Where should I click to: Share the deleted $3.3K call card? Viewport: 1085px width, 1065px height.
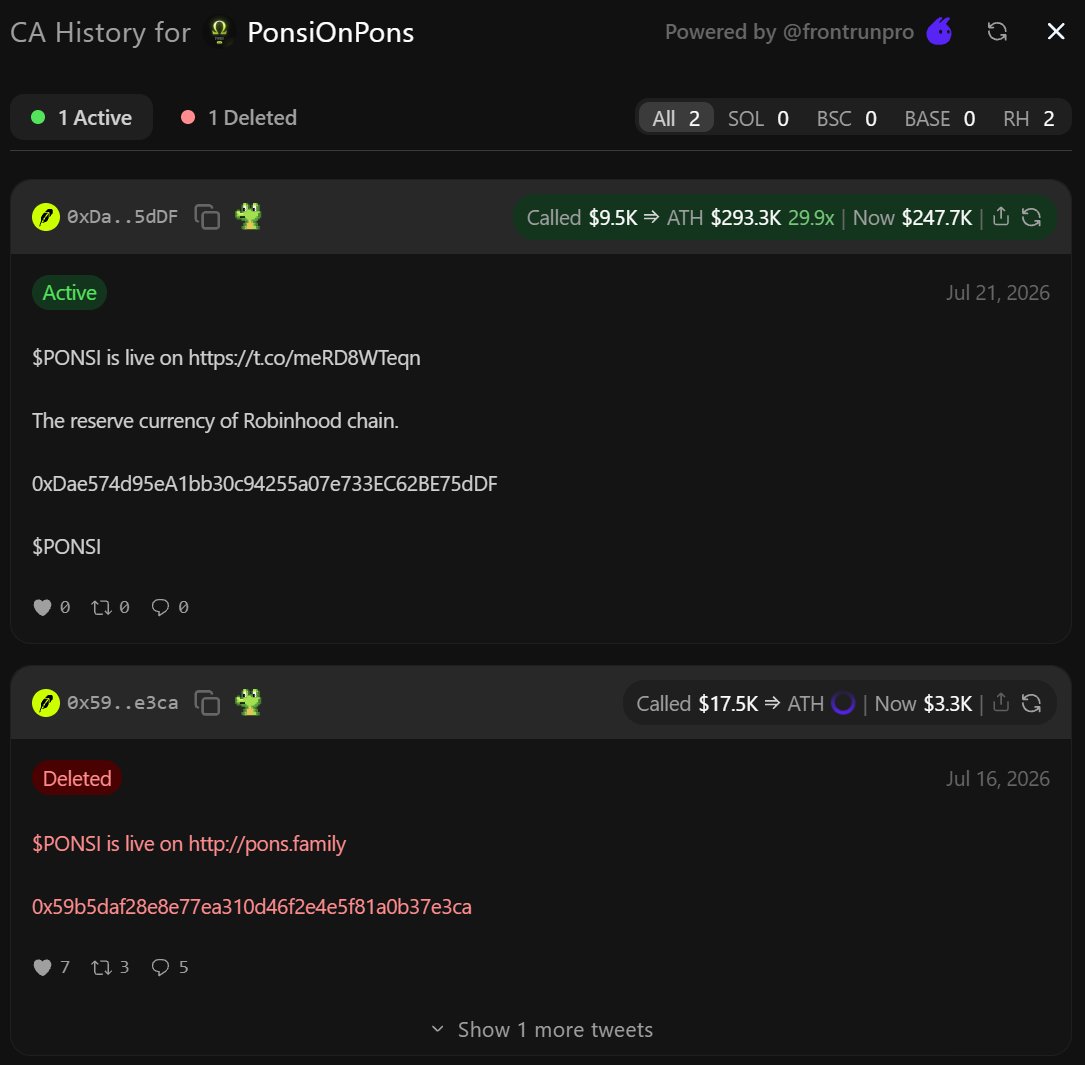1001,702
